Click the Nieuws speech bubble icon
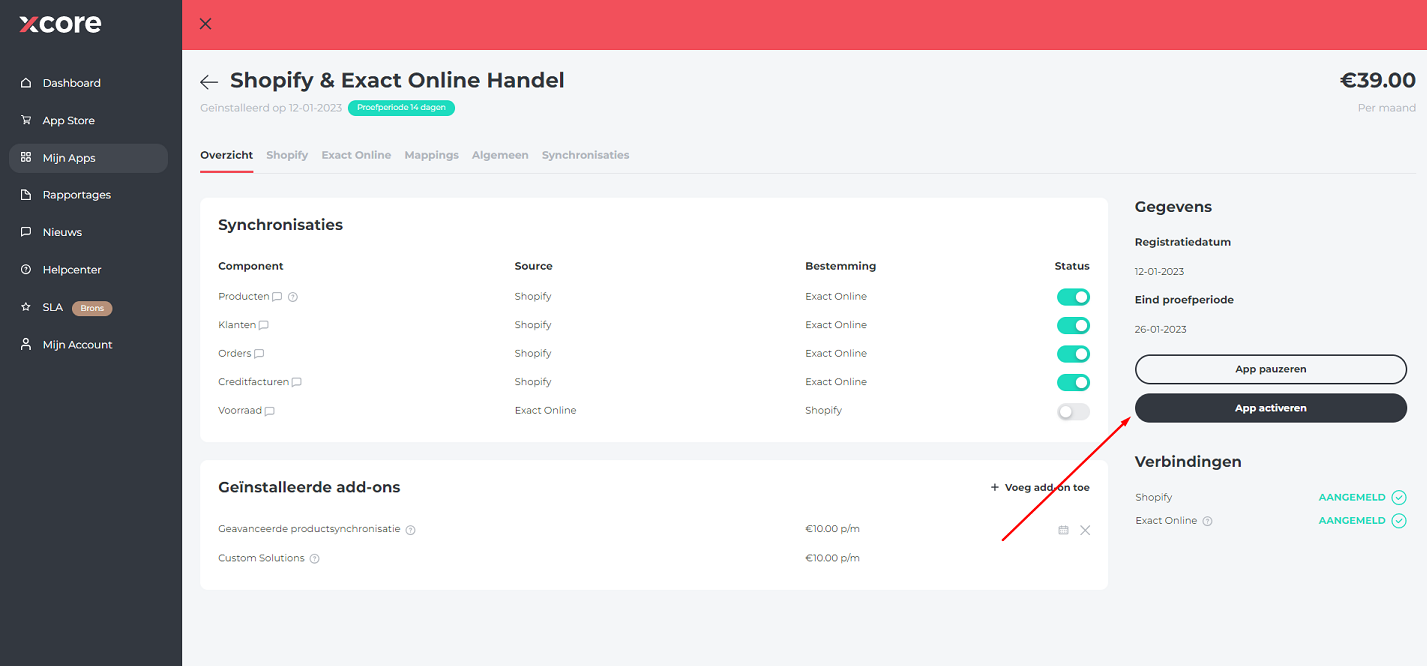Screen dimensions: 1427x666 [26, 232]
